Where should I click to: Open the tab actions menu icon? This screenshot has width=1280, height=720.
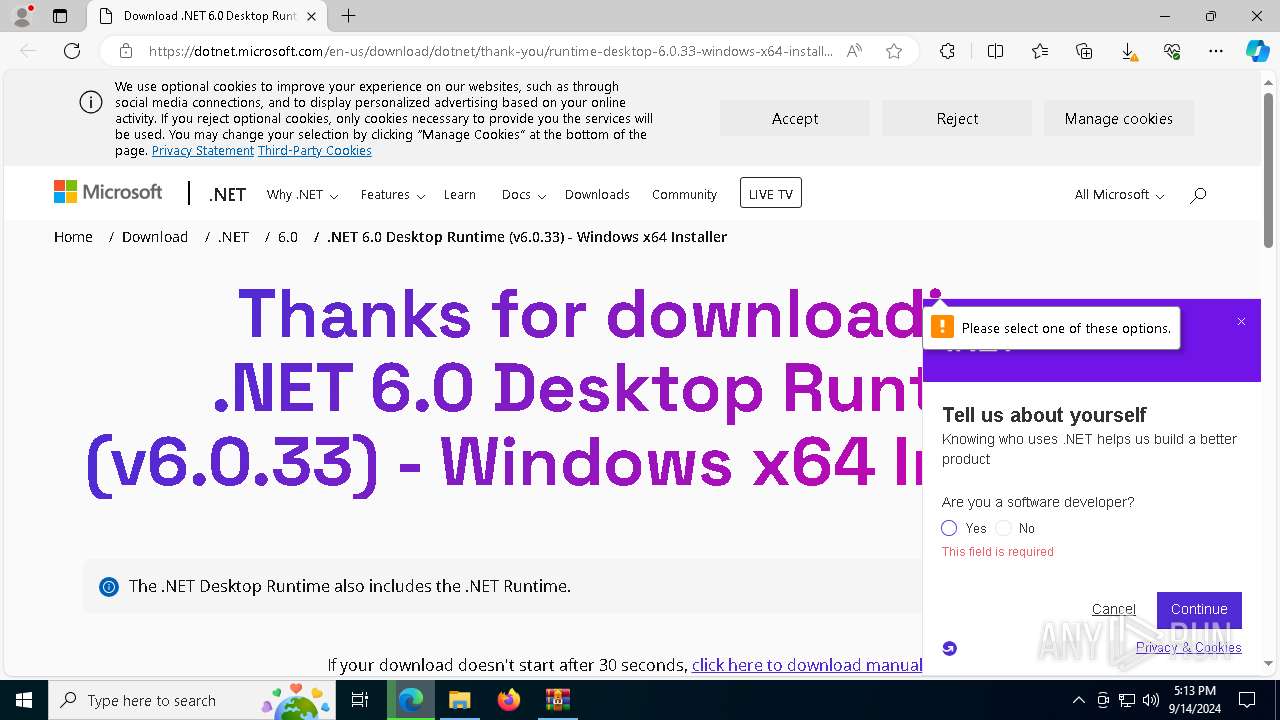pos(60,16)
